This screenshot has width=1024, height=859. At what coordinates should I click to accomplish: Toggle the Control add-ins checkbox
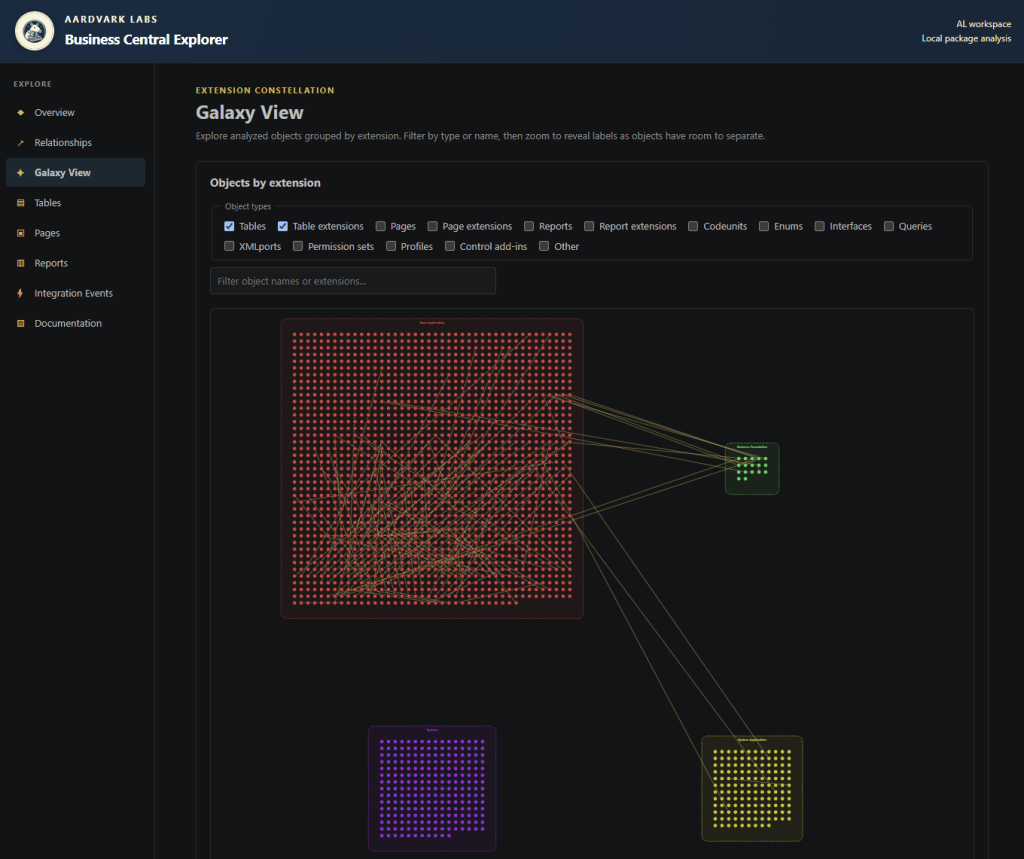pos(450,246)
